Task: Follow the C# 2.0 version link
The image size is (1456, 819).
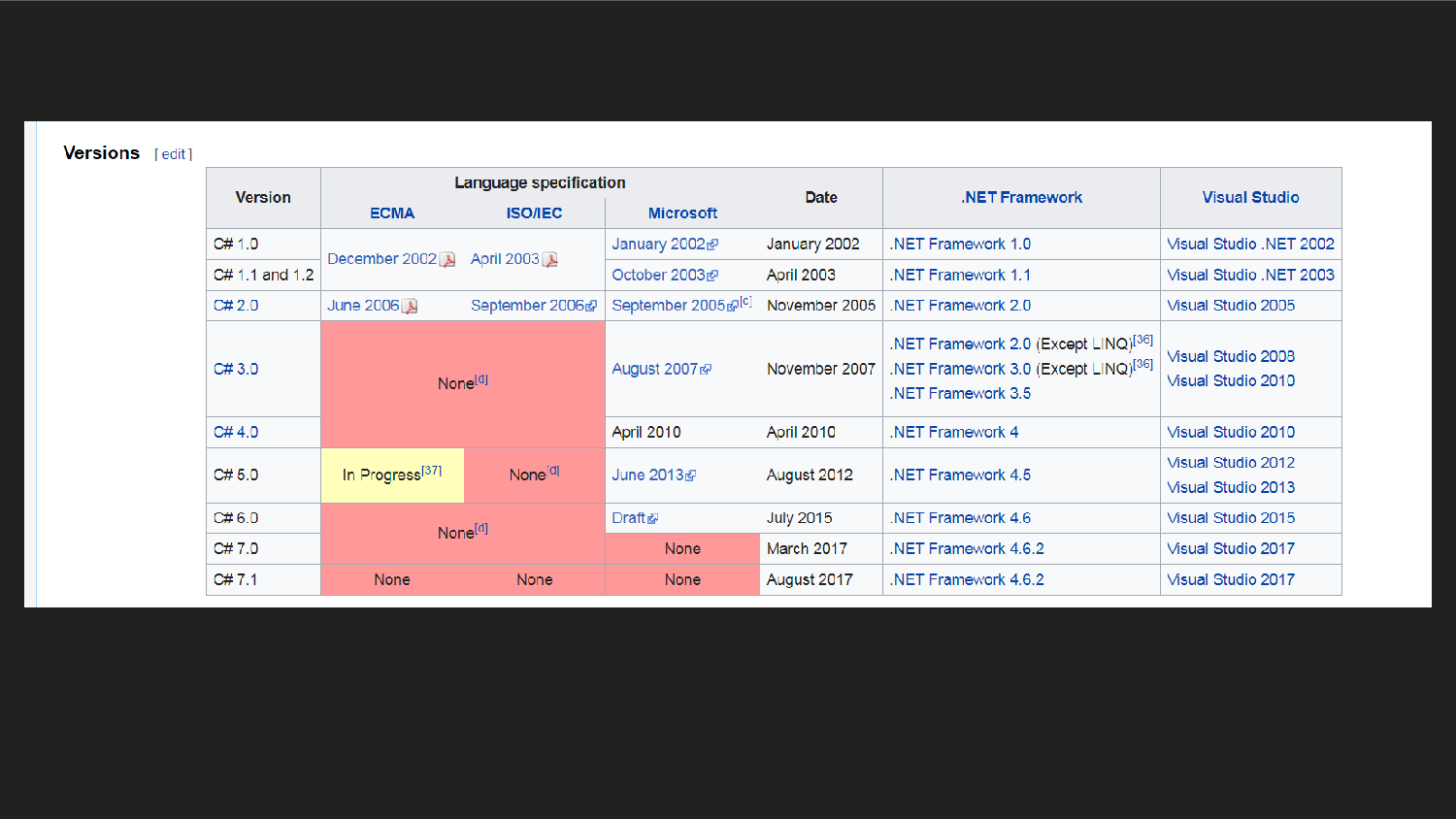Action: pyautogui.click(x=236, y=306)
